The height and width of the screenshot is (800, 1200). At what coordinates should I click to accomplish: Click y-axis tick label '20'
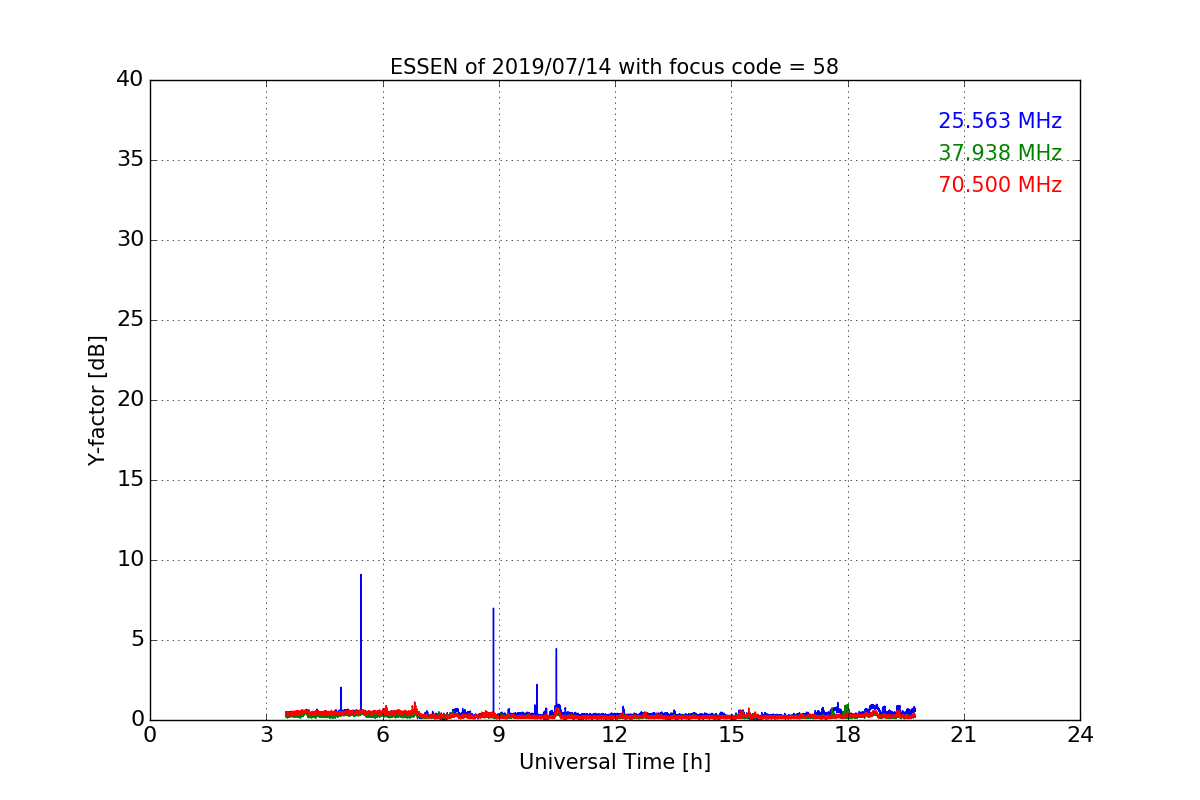[x=130, y=399]
